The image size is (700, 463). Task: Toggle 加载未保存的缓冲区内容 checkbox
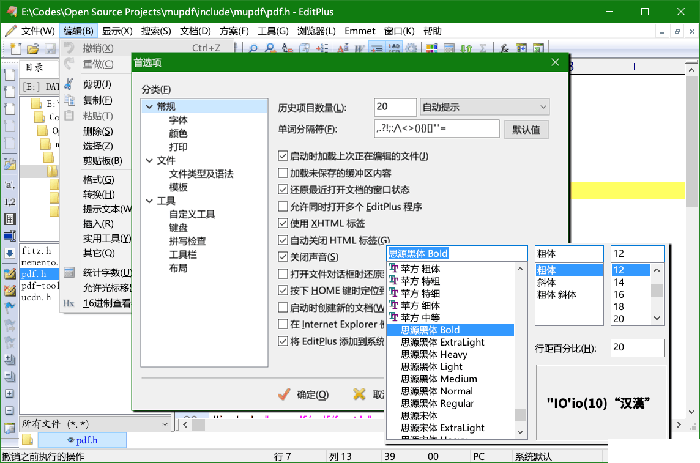point(283,173)
